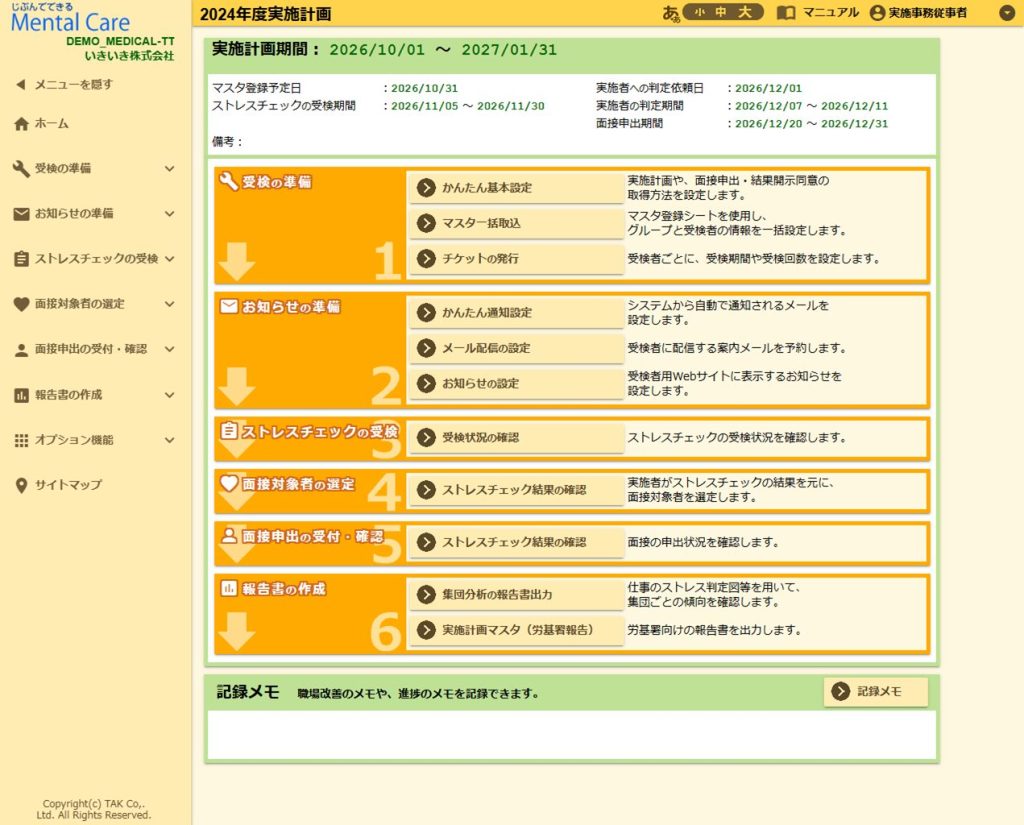This screenshot has height=825, width=1024.
Task: Click arrow icon on 受検状況の確認 button
Action: pyautogui.click(x=426, y=438)
